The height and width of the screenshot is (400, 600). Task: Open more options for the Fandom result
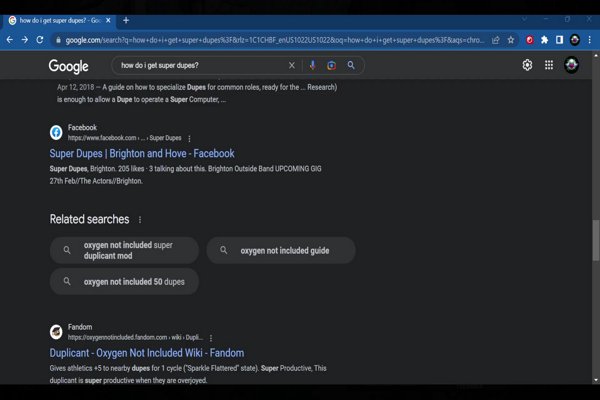click(211, 338)
